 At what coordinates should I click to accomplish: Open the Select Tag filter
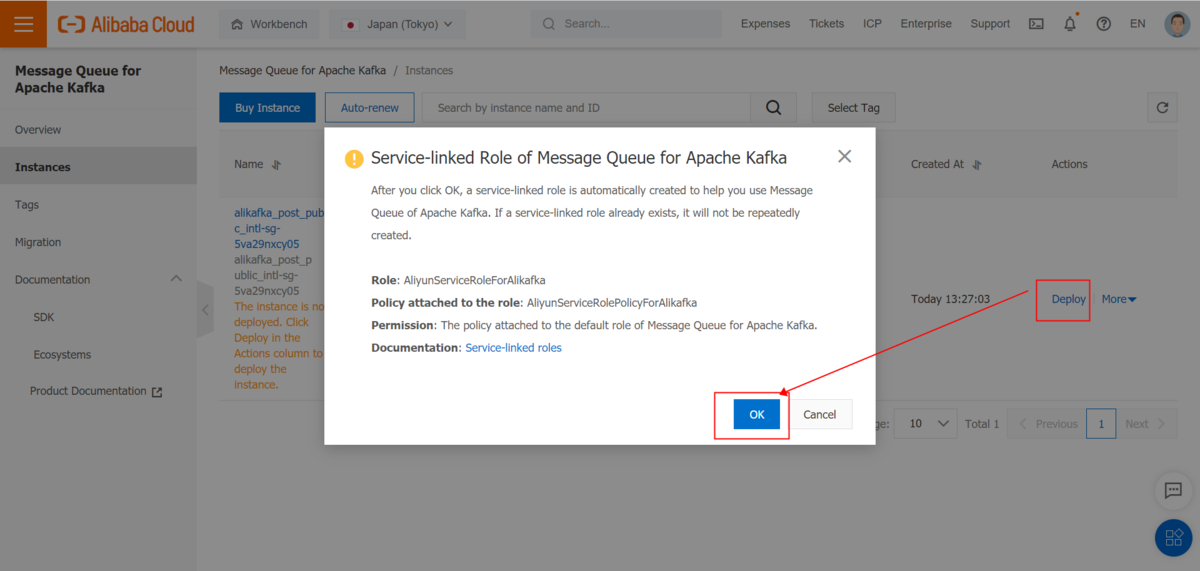point(853,108)
